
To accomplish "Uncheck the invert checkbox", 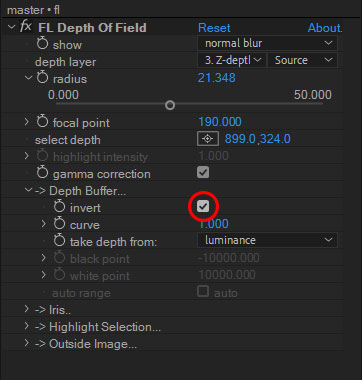I will coord(203,207).
